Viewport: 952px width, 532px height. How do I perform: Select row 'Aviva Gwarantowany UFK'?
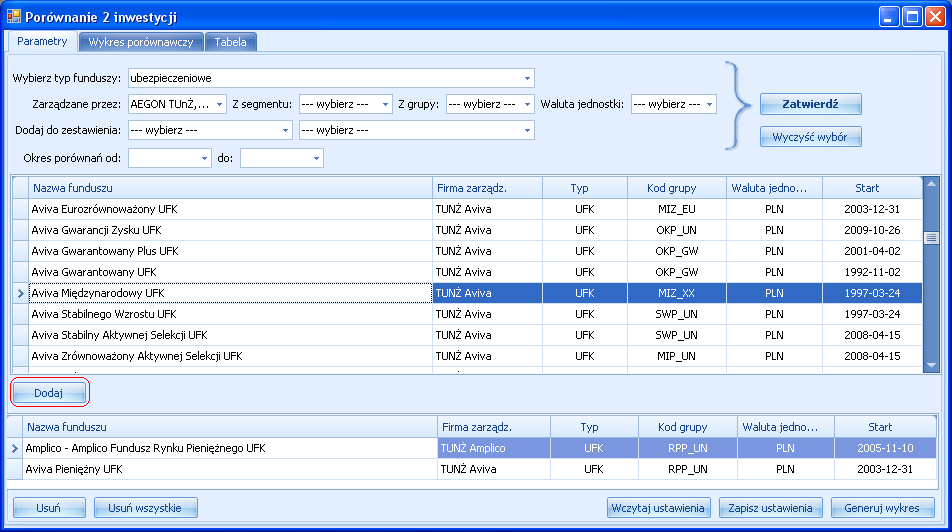coord(466,272)
